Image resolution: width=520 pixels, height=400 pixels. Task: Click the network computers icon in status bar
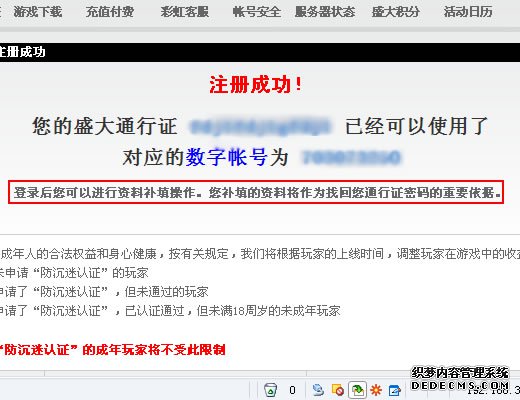(x=318, y=389)
